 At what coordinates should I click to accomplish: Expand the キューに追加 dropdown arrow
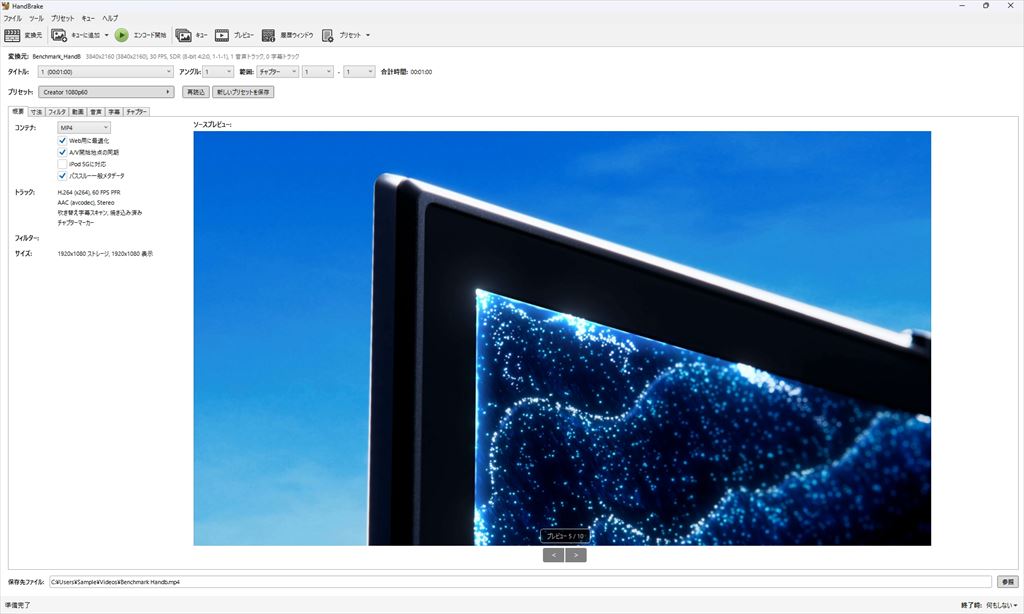click(106, 35)
